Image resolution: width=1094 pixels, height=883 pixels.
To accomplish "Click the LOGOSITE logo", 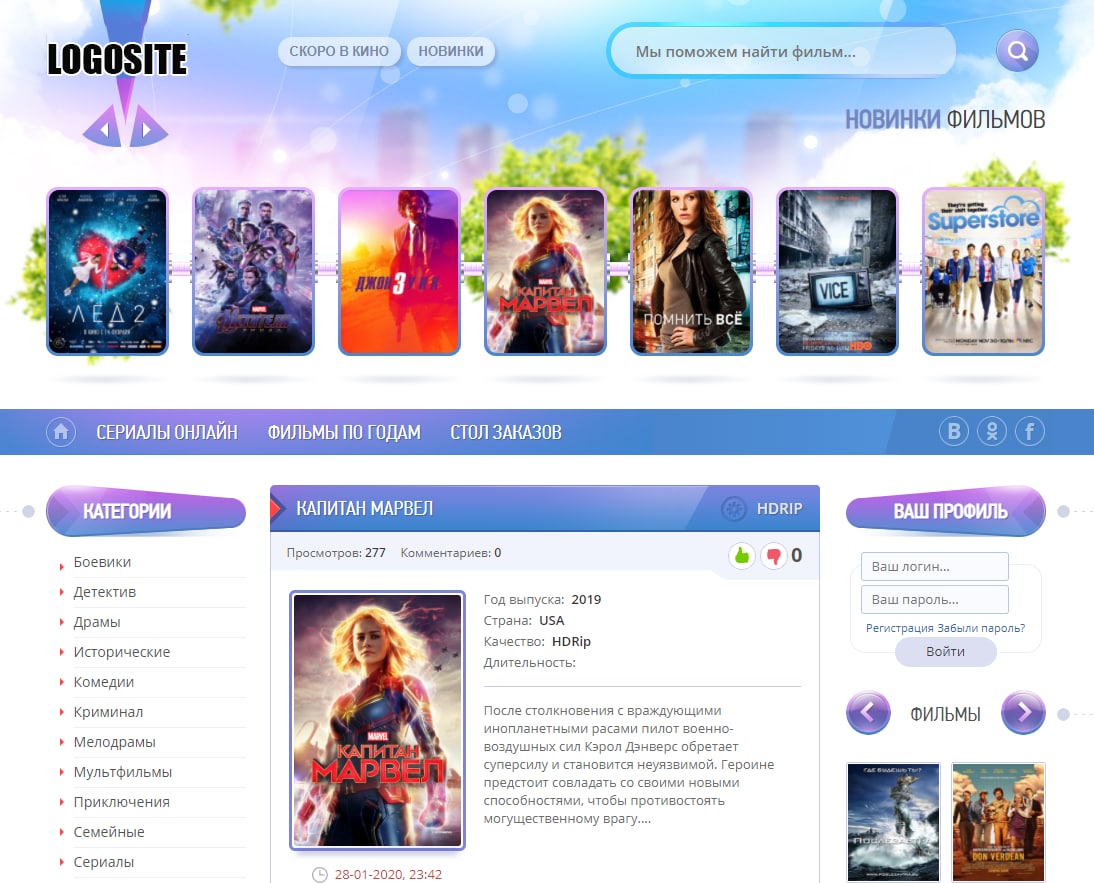I will (117, 59).
